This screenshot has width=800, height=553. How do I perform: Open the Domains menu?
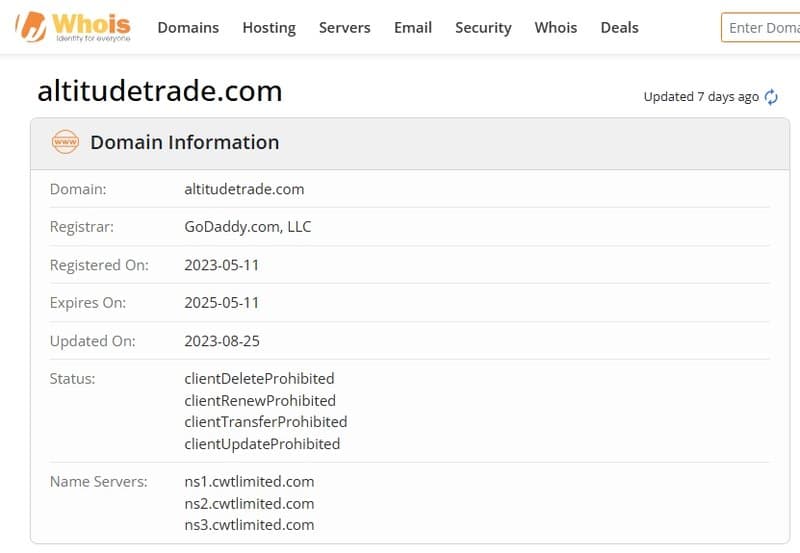pyautogui.click(x=188, y=28)
